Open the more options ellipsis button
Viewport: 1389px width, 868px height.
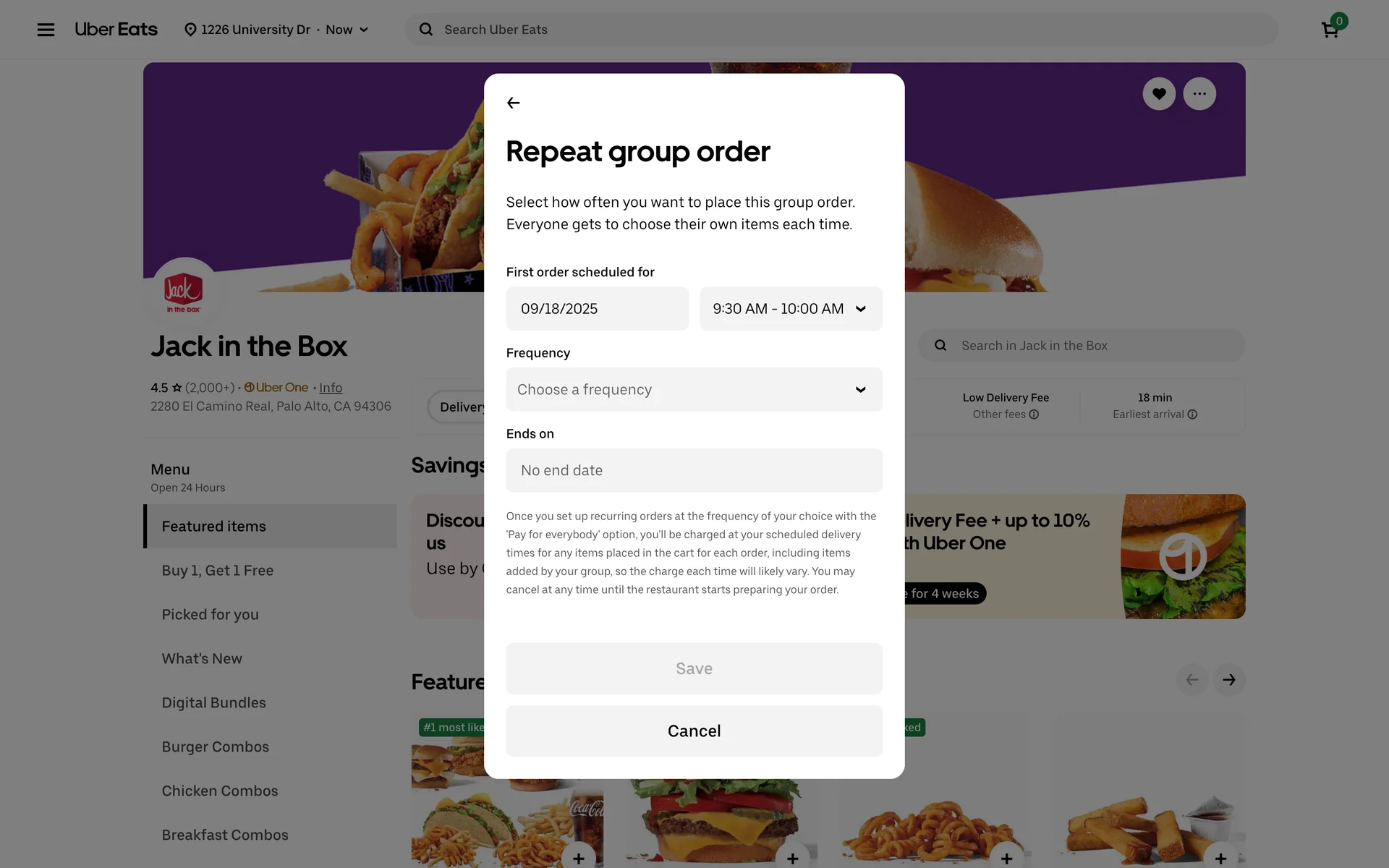(1199, 94)
